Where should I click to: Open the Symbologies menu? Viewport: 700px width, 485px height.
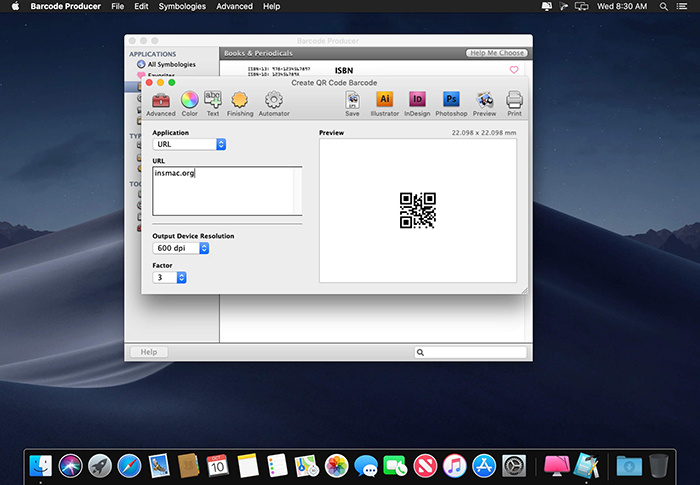tap(182, 6)
